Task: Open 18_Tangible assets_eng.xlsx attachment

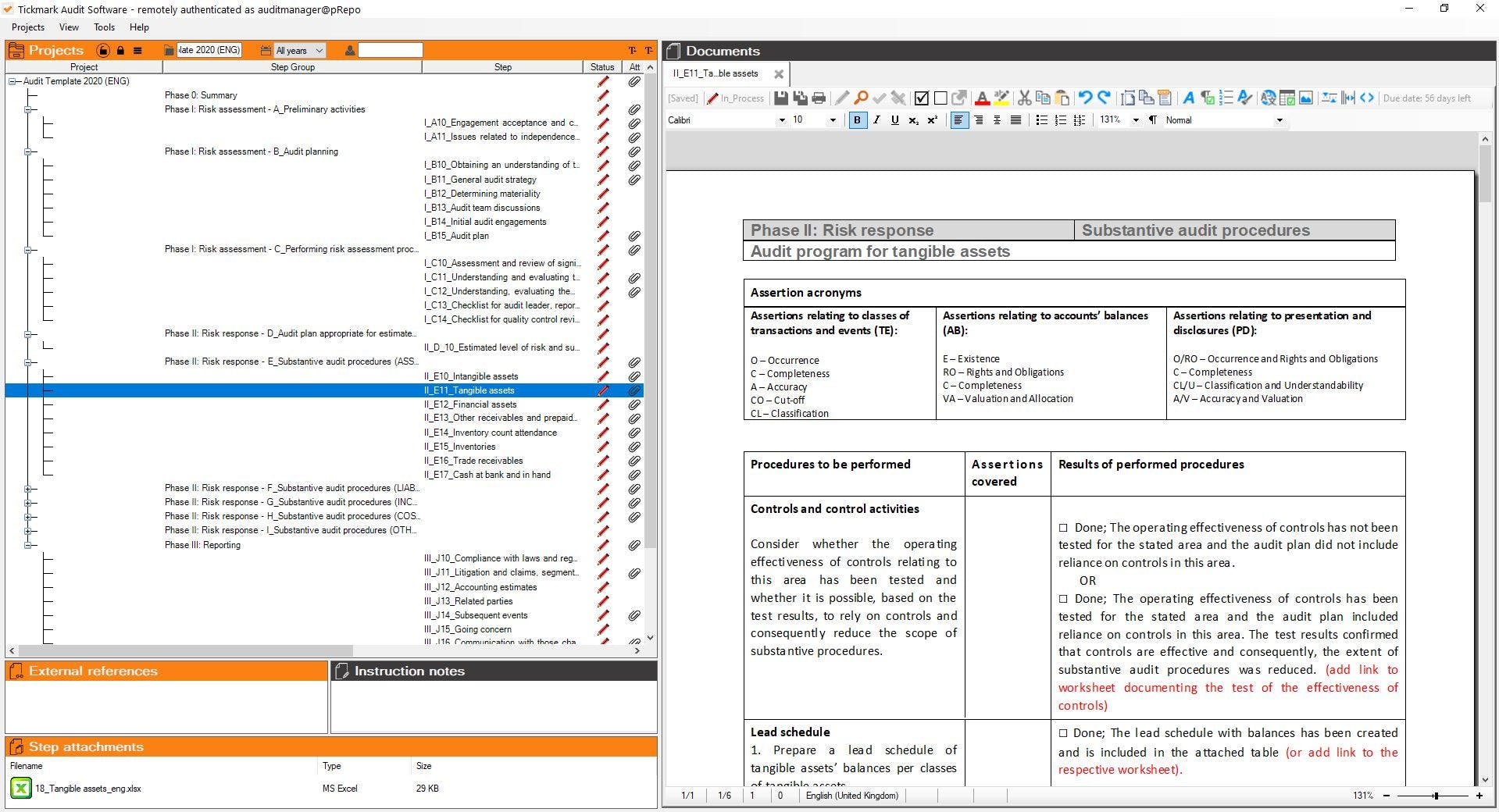Action: 87,789
